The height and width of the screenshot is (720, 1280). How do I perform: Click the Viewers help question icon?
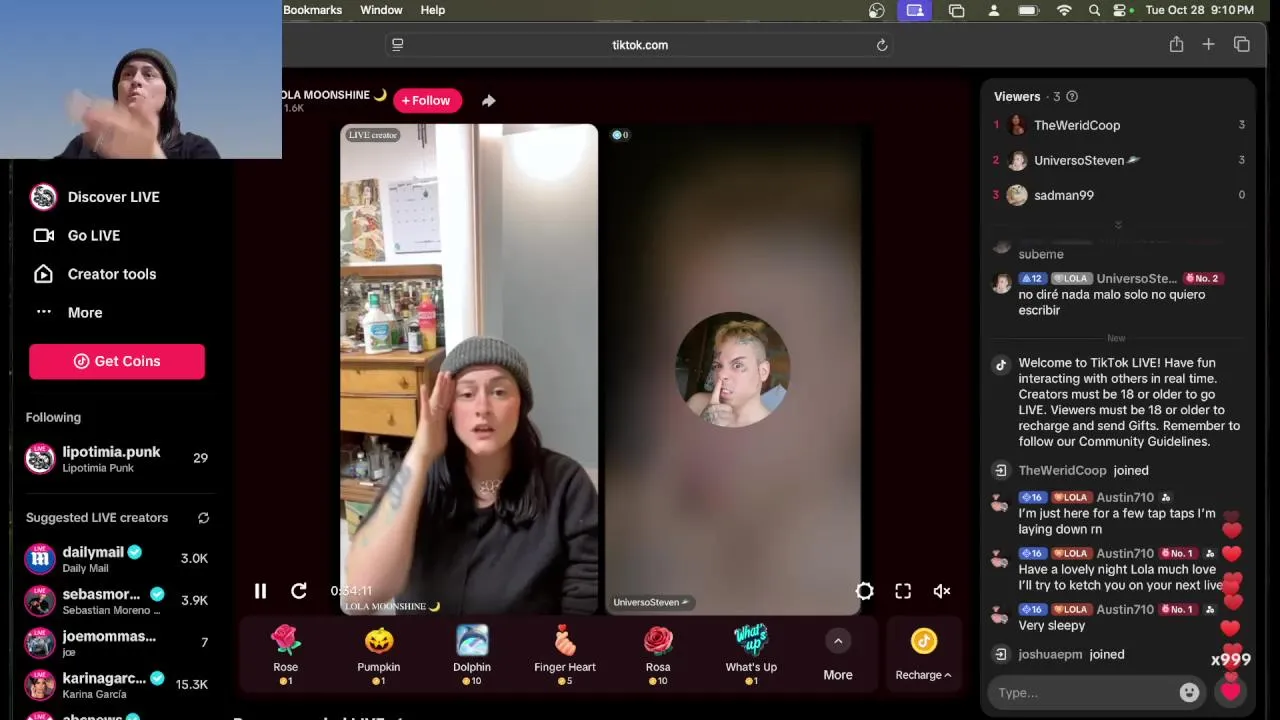1072,97
